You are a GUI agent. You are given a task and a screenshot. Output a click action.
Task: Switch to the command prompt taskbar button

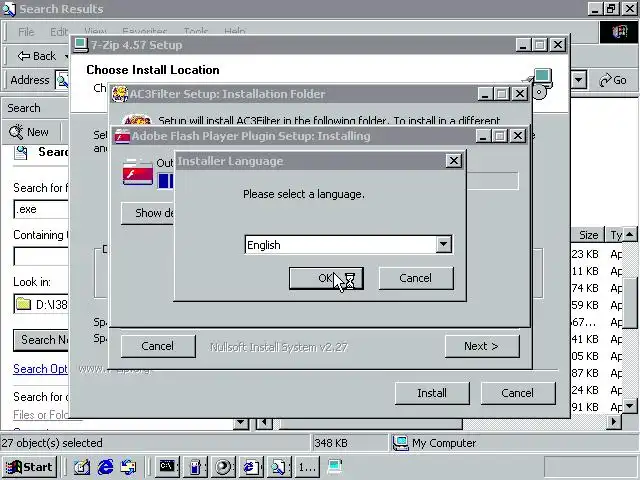(167, 467)
